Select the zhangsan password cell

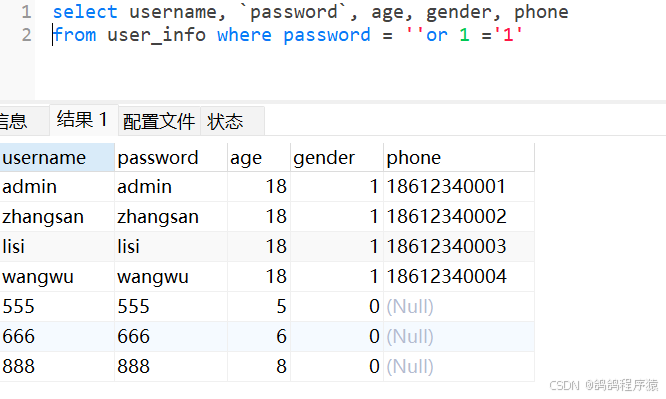pos(171,217)
